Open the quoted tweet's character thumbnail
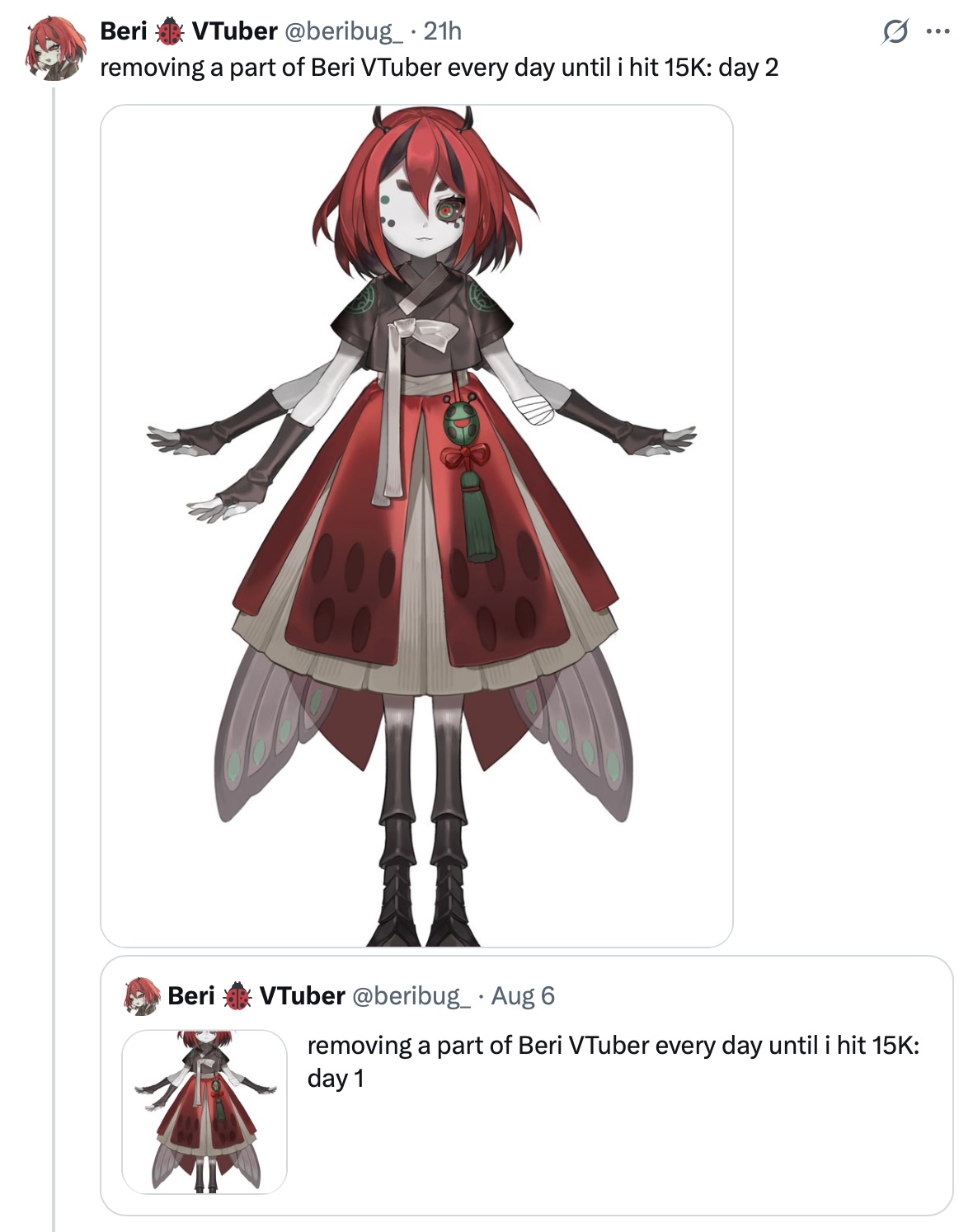This screenshot has height=1232, width=973. click(204, 1112)
